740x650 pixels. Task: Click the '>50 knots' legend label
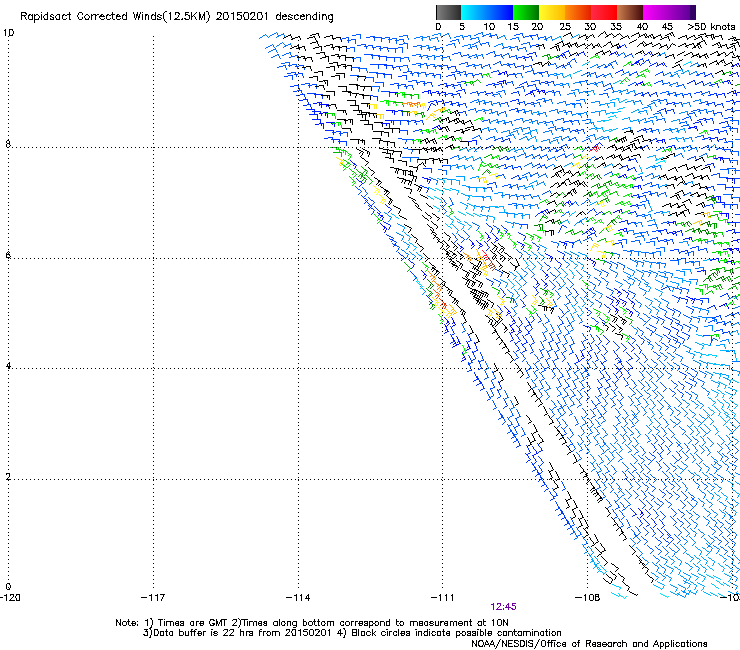point(711,27)
